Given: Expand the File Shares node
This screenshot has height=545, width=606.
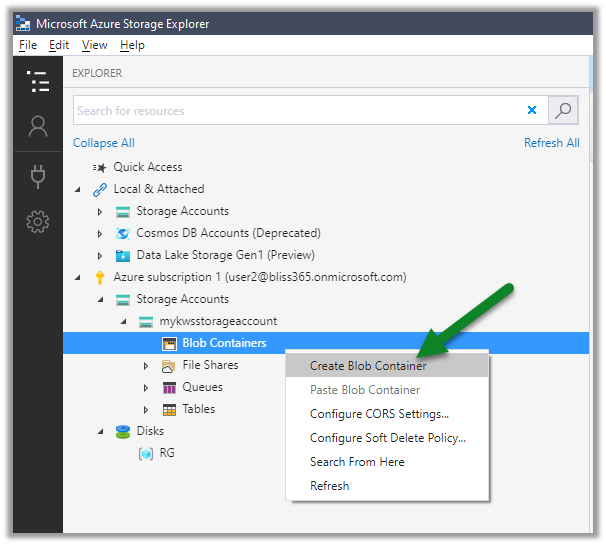Looking at the screenshot, I should coord(146,365).
